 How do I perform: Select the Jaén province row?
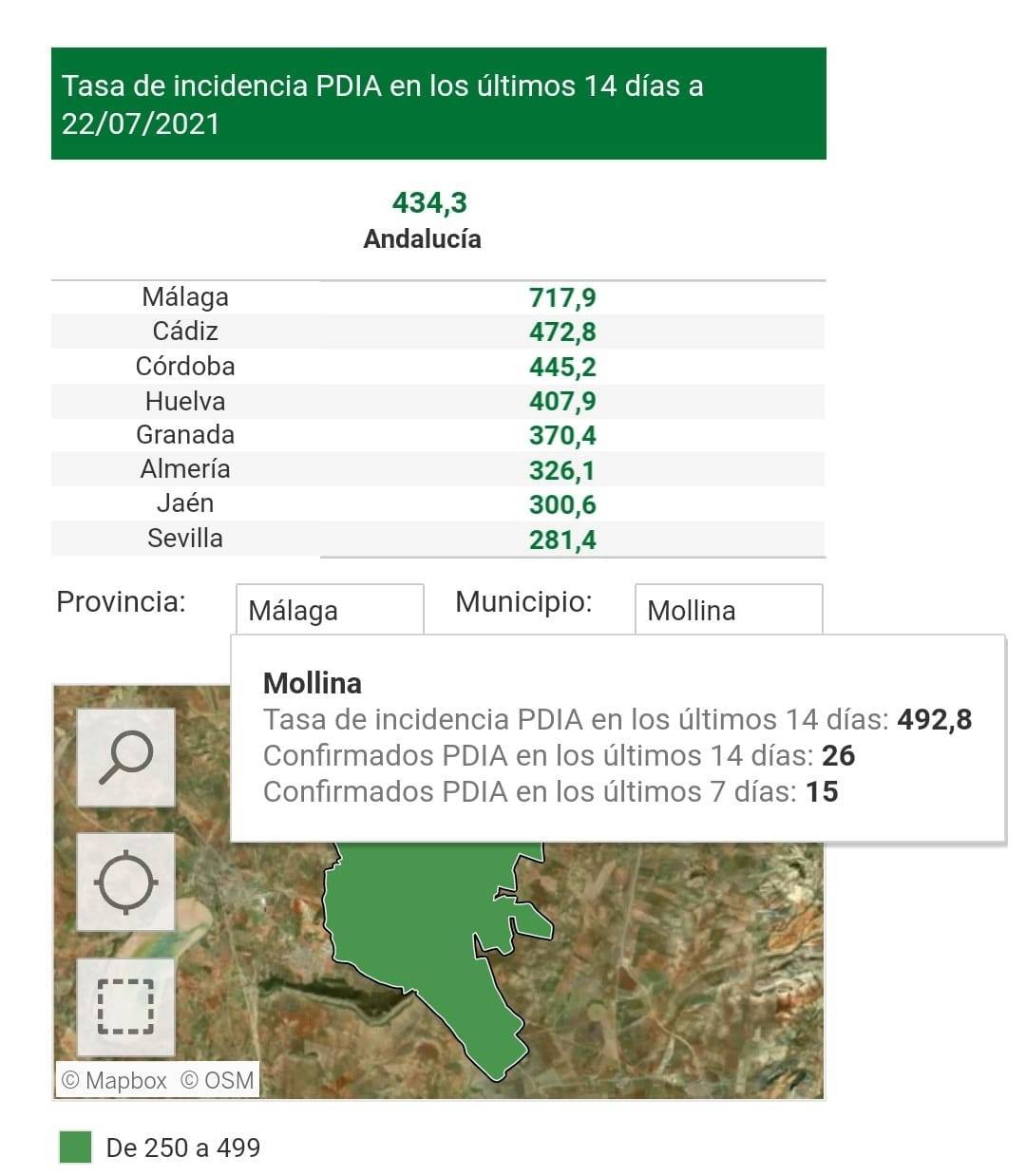click(x=438, y=503)
